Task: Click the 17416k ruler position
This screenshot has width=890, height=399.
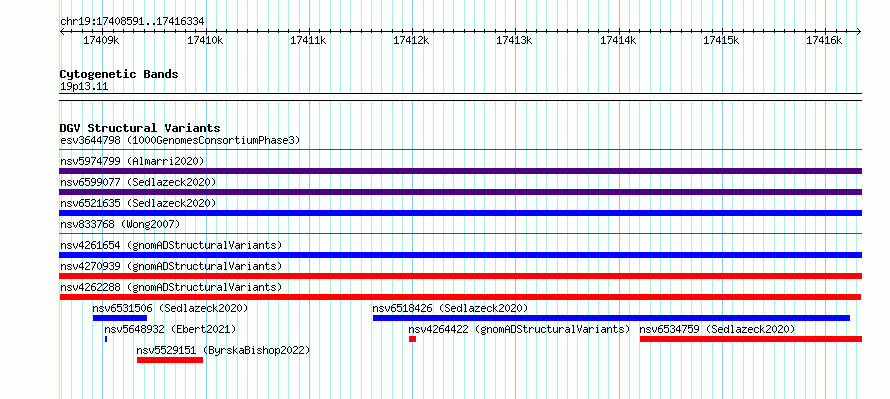Action: click(x=825, y=40)
